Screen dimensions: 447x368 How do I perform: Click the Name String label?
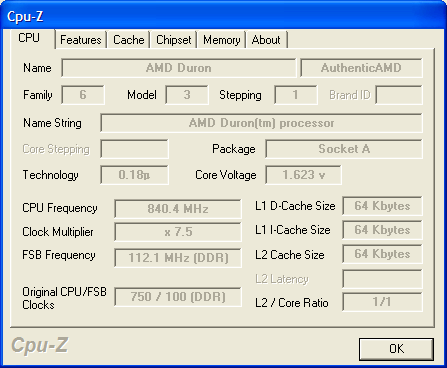pos(52,123)
